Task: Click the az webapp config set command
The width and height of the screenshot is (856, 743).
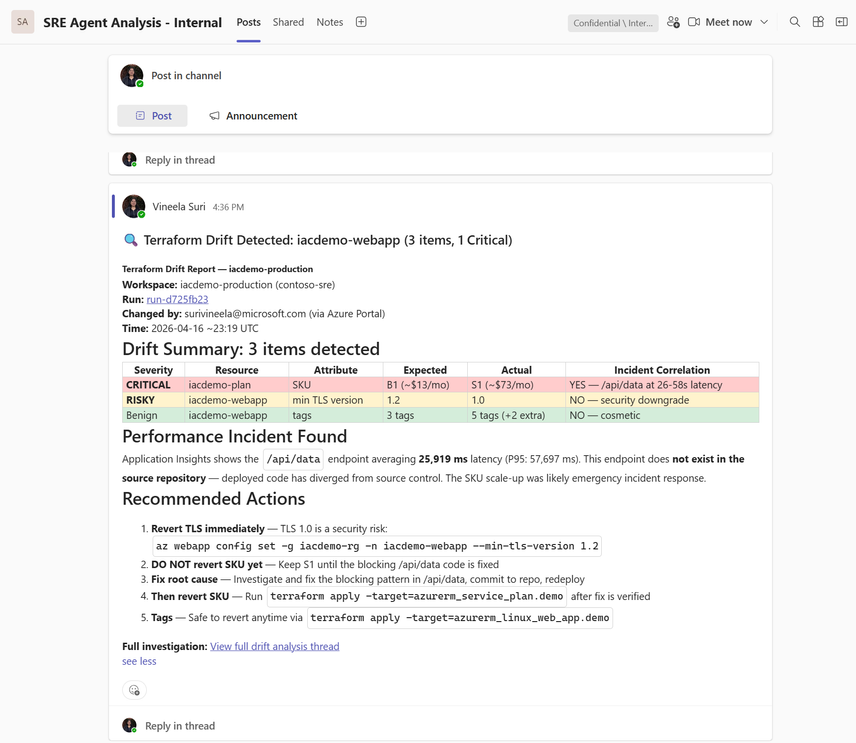Action: (x=377, y=546)
